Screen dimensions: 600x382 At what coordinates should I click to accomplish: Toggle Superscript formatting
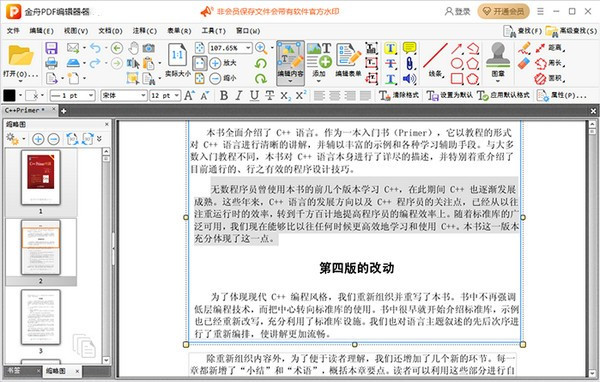click(301, 95)
